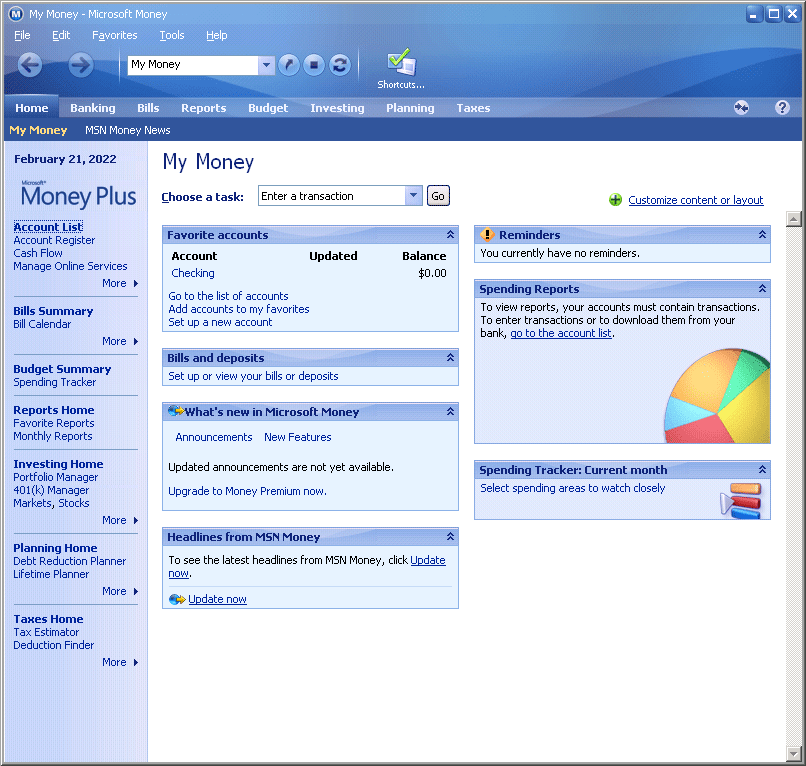Screen dimensions: 806x766
Task: Open Tax Estimator in sidebar
Action: click(x=46, y=632)
